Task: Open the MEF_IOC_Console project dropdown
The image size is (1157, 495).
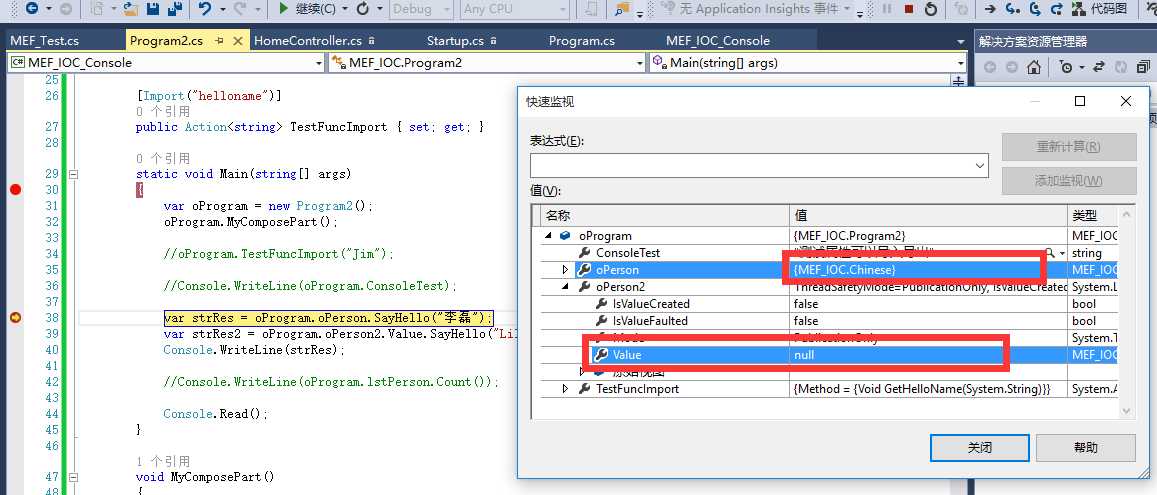Action: 319,63
